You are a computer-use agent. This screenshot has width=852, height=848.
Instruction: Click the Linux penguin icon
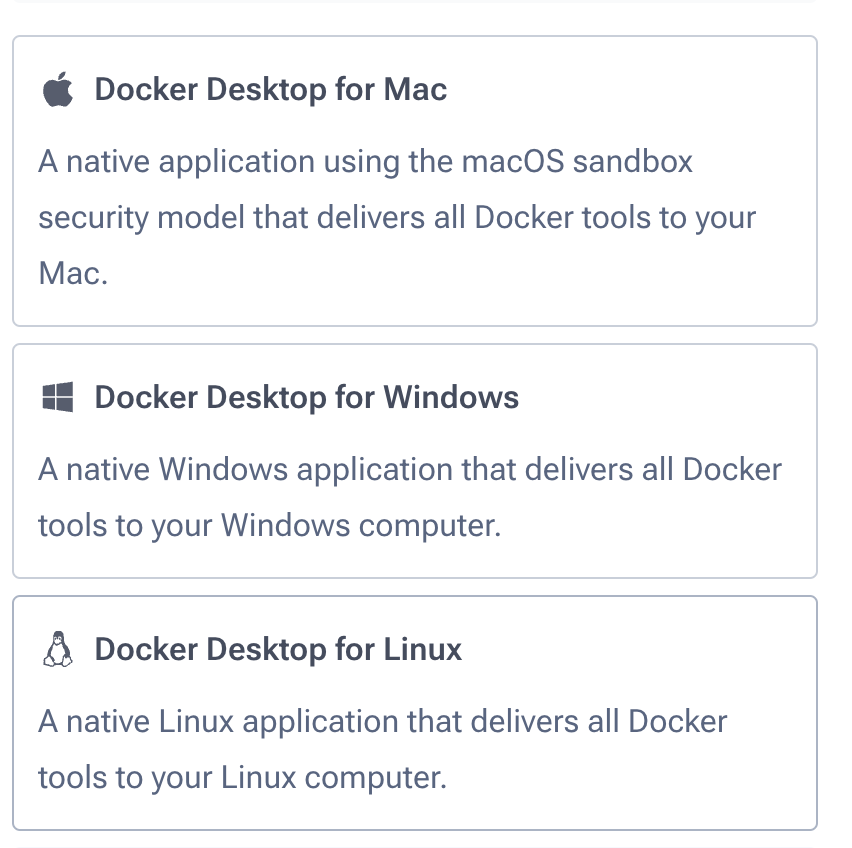58,650
